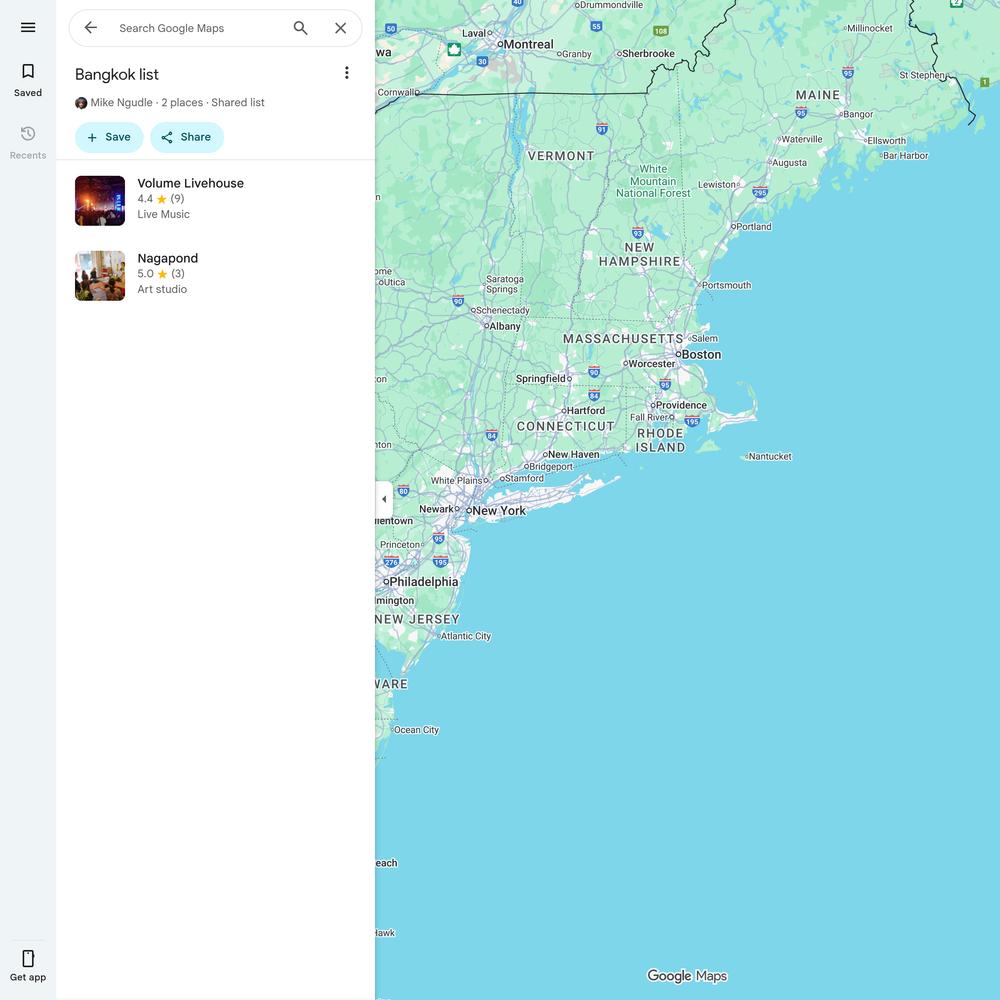This screenshot has width=1000, height=1000.
Task: Select Nagapond place title
Action: coord(167,258)
